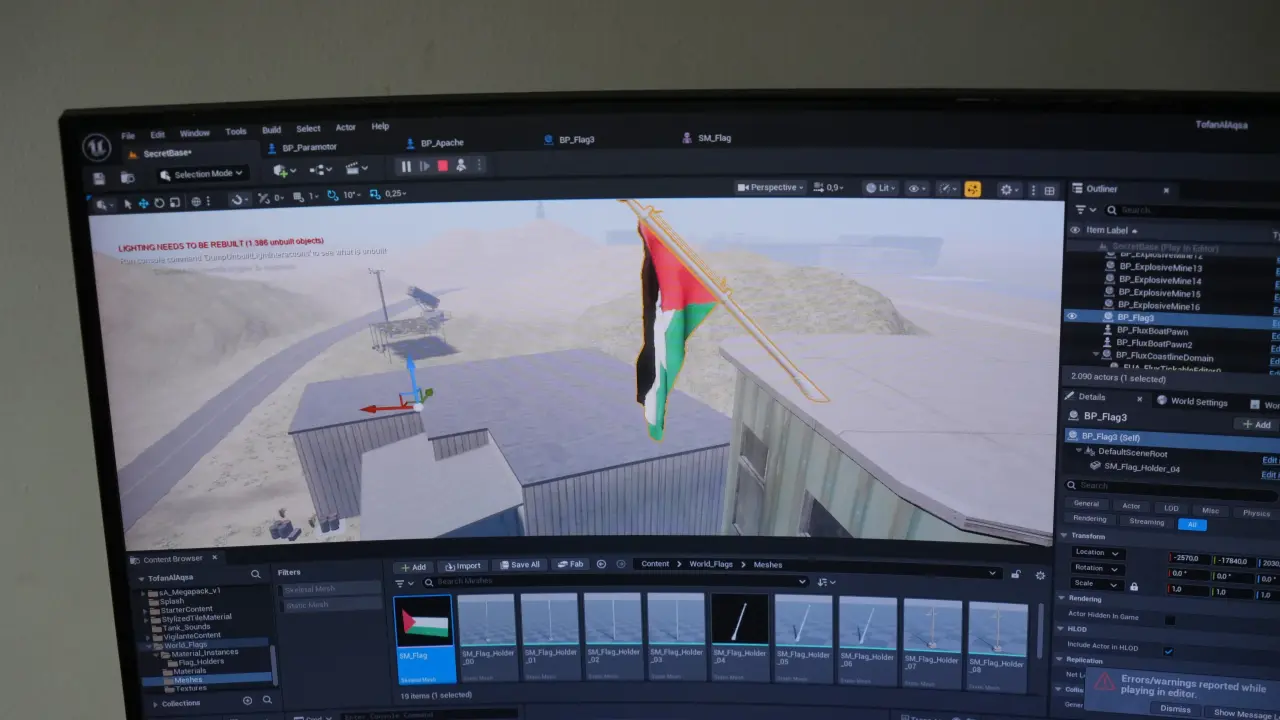The height and width of the screenshot is (720, 1280).
Task: Select the rotate gizmo tool
Action: click(x=160, y=203)
